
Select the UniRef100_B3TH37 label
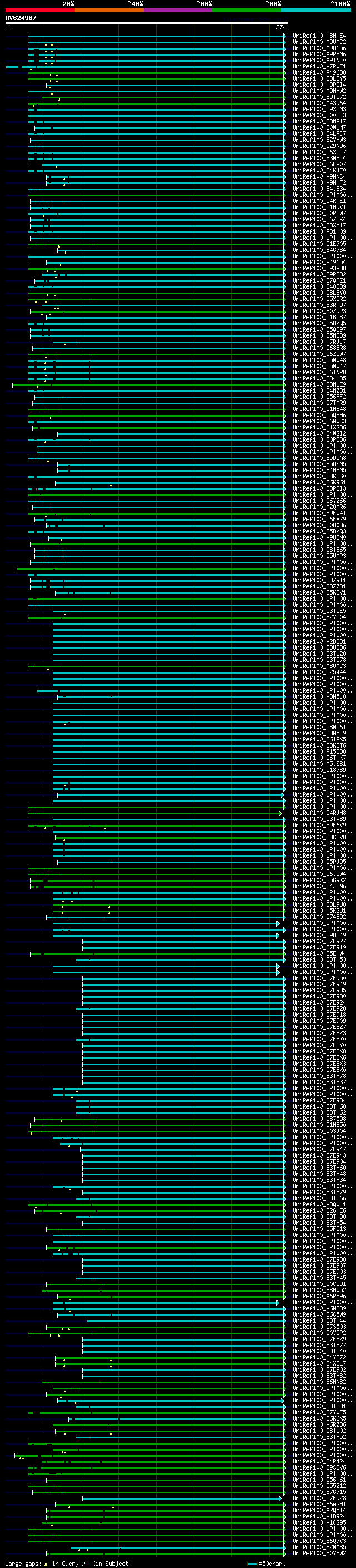coord(319,1082)
